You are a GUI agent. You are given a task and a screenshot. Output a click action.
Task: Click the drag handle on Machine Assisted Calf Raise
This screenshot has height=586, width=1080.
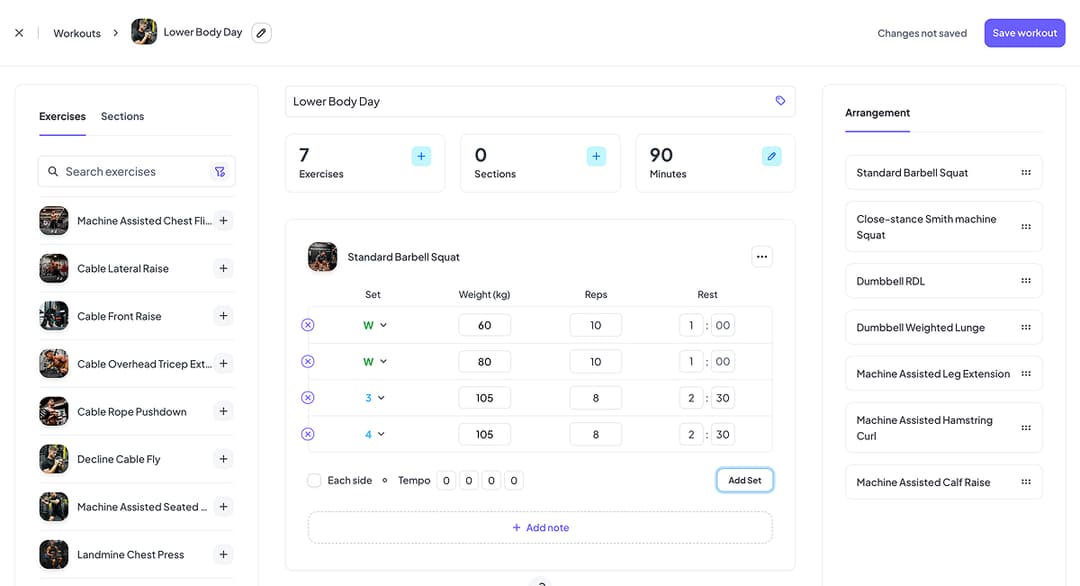tap(1026, 481)
